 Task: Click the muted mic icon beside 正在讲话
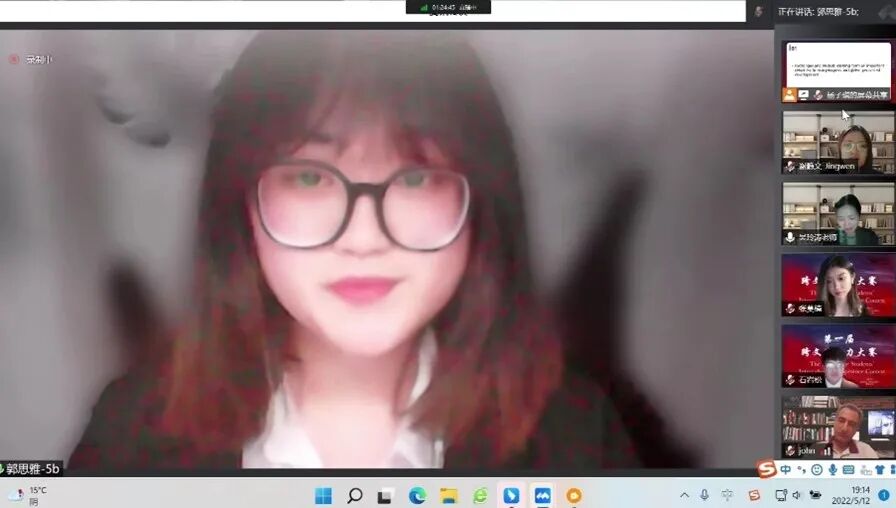[758, 11]
